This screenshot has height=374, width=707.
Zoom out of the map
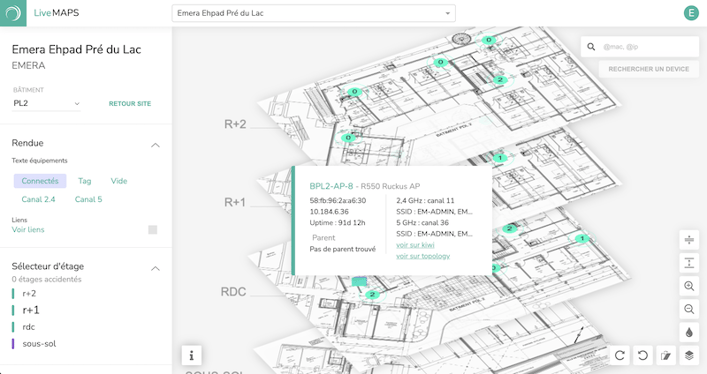(689, 309)
